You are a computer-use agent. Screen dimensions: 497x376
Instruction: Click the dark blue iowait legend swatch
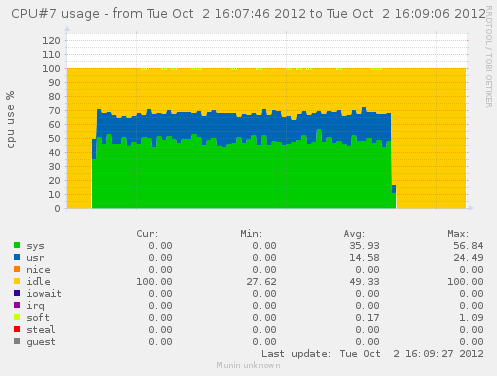[17, 293]
